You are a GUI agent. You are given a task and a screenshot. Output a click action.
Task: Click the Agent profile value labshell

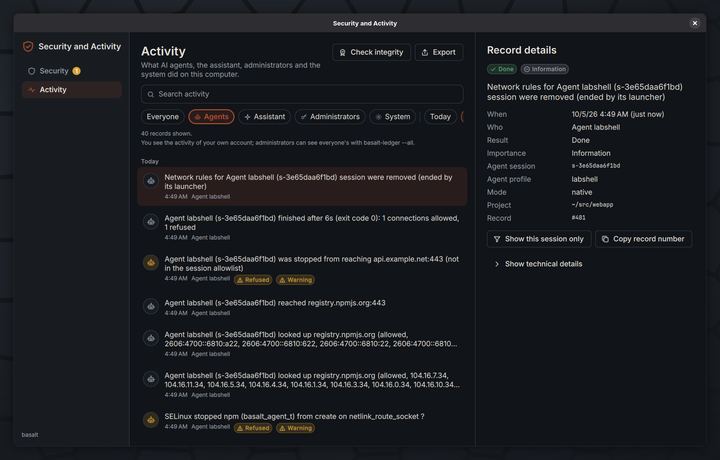(585, 179)
